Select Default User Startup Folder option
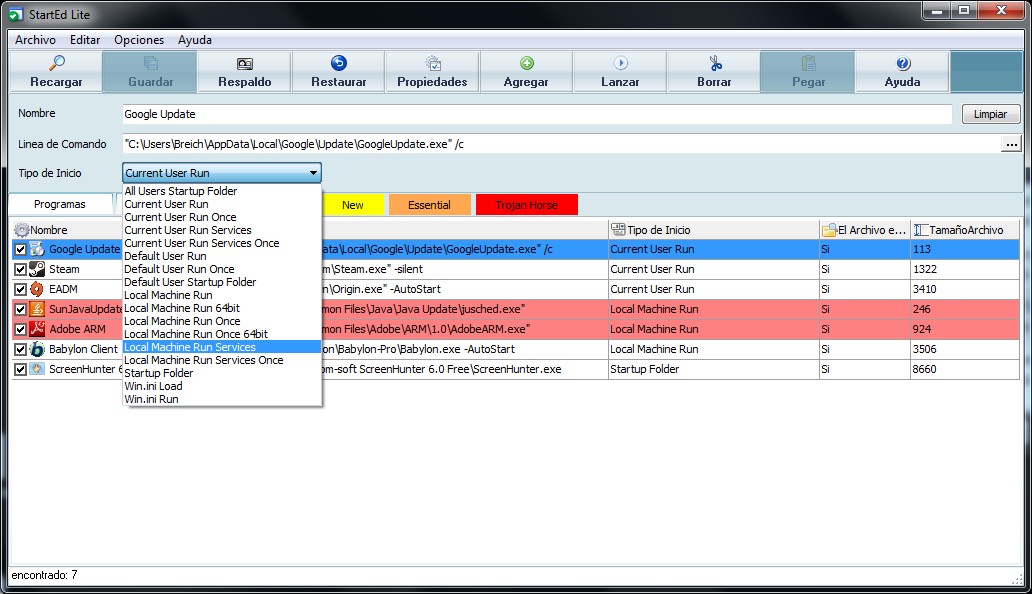This screenshot has height=594, width=1032. pos(222,282)
